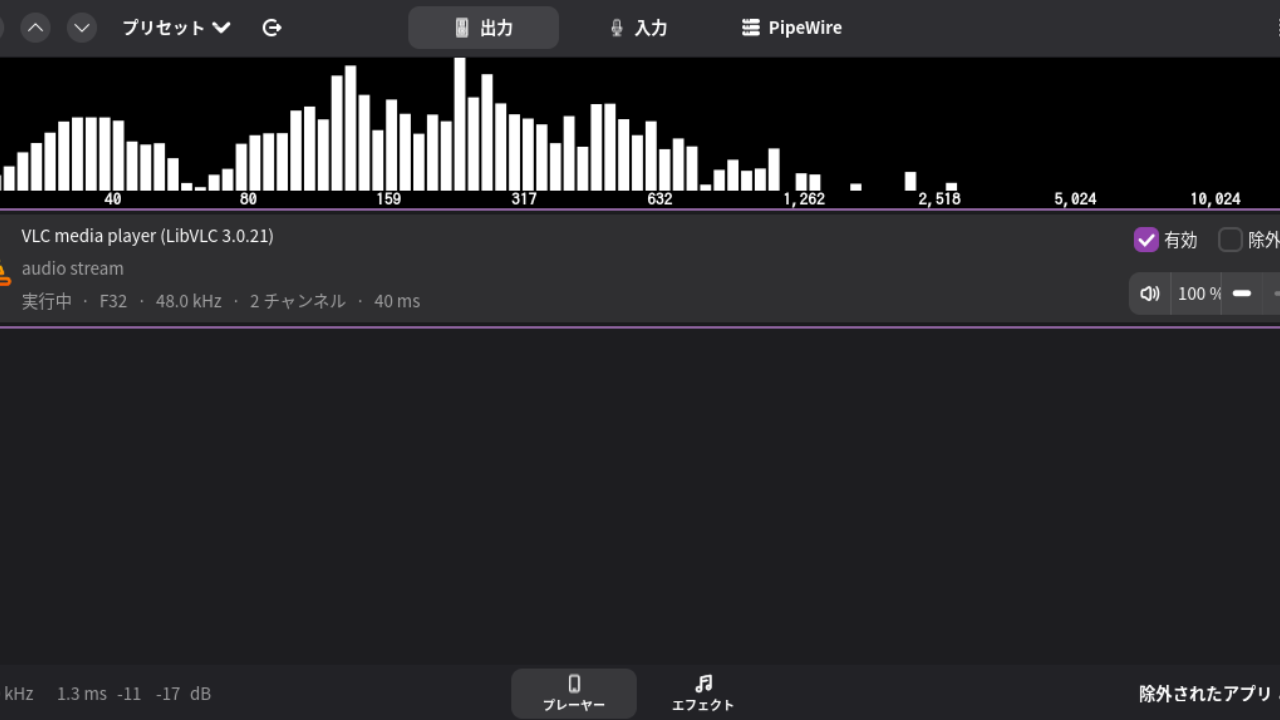The height and width of the screenshot is (720, 1280).
Task: Click the VLC cone app icon
Action: [4, 272]
